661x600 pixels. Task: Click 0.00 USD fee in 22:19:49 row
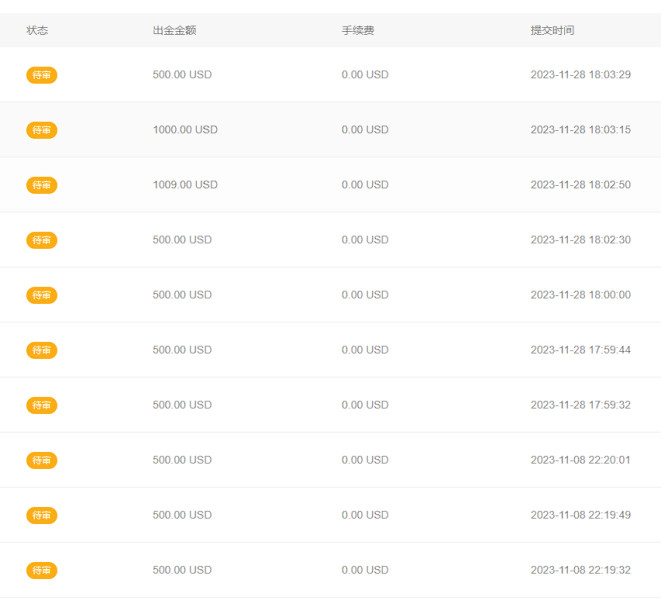pos(365,515)
